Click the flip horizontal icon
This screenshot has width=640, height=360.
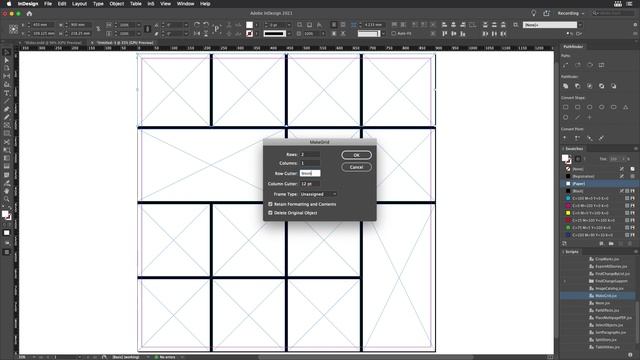(x=197, y=33)
